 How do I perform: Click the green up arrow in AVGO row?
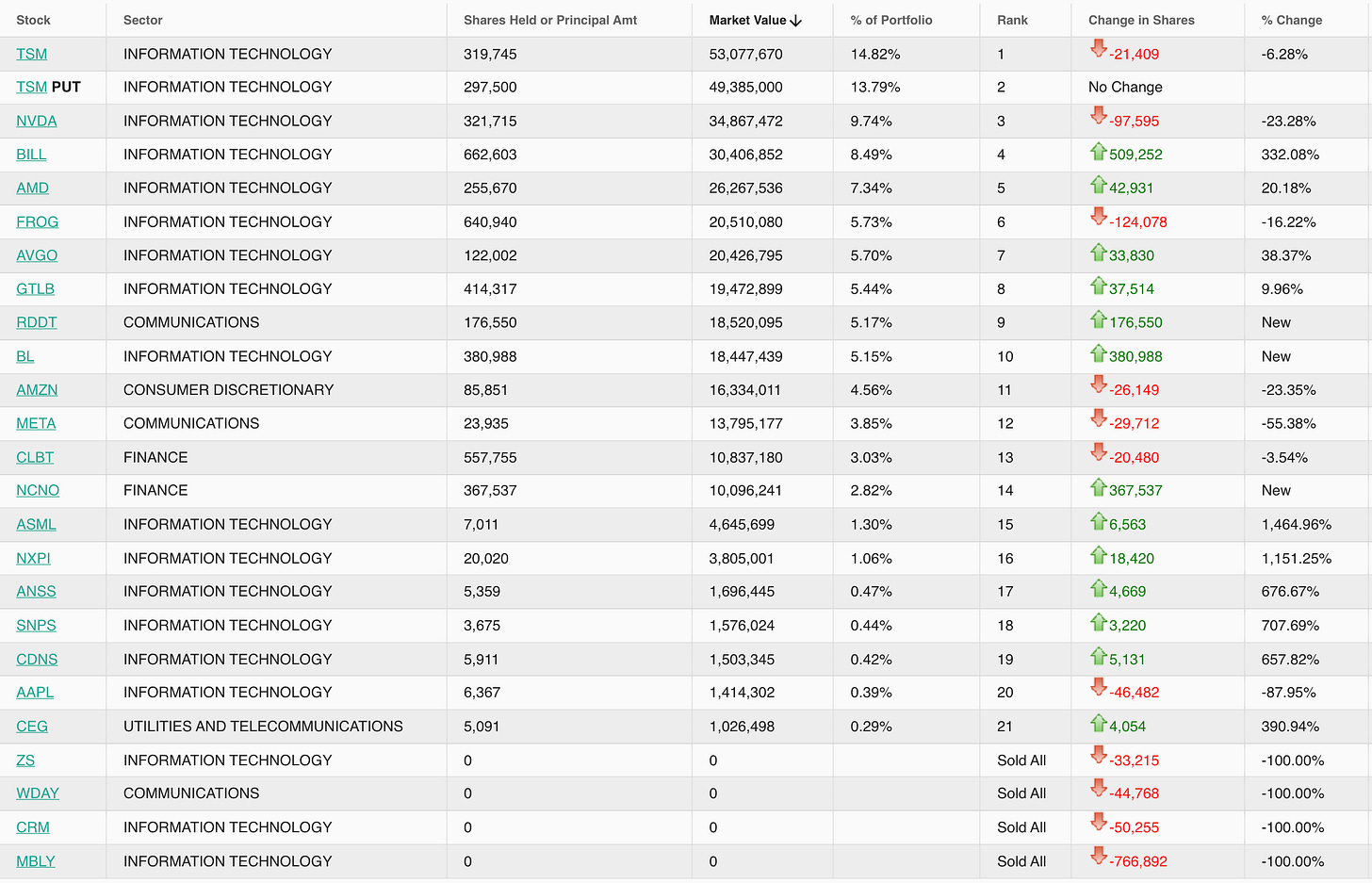1098,252
